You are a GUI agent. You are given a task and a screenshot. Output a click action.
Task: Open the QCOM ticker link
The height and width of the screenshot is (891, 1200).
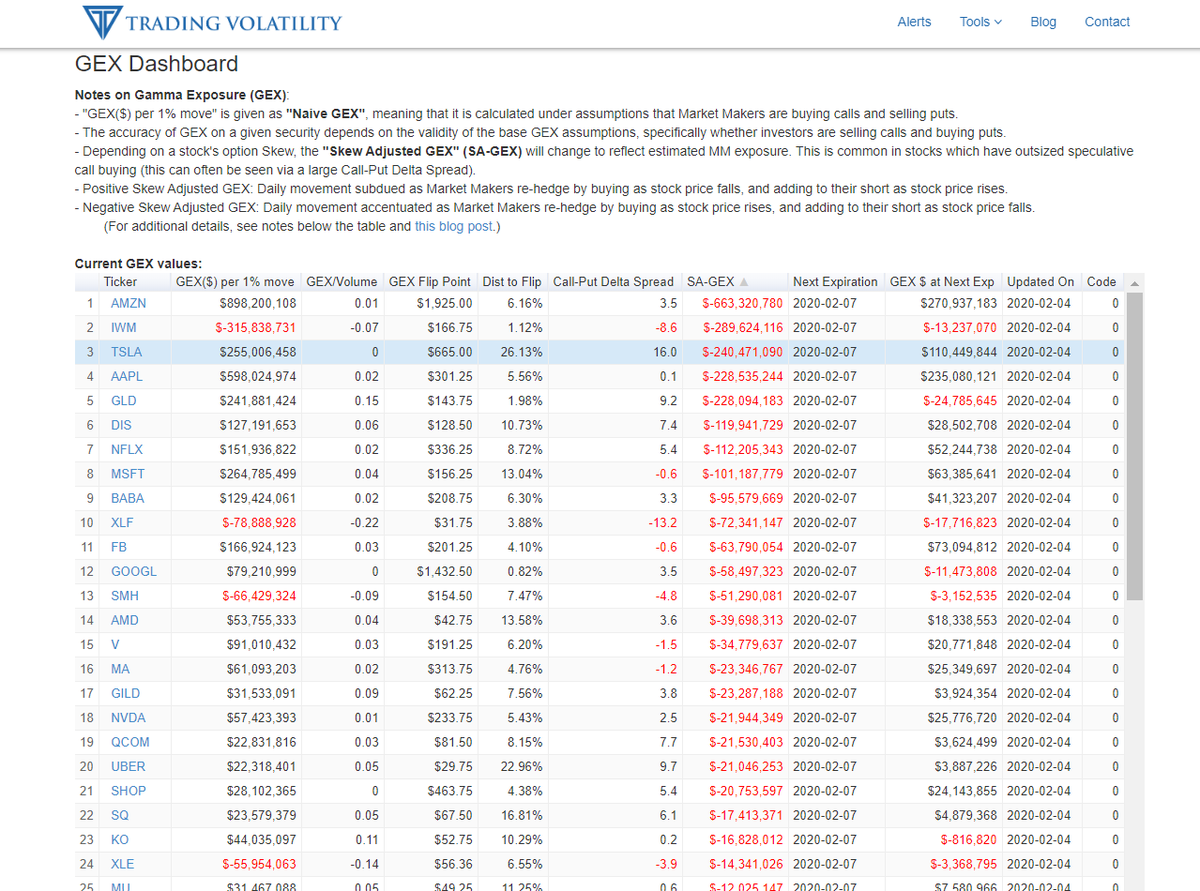[129, 742]
